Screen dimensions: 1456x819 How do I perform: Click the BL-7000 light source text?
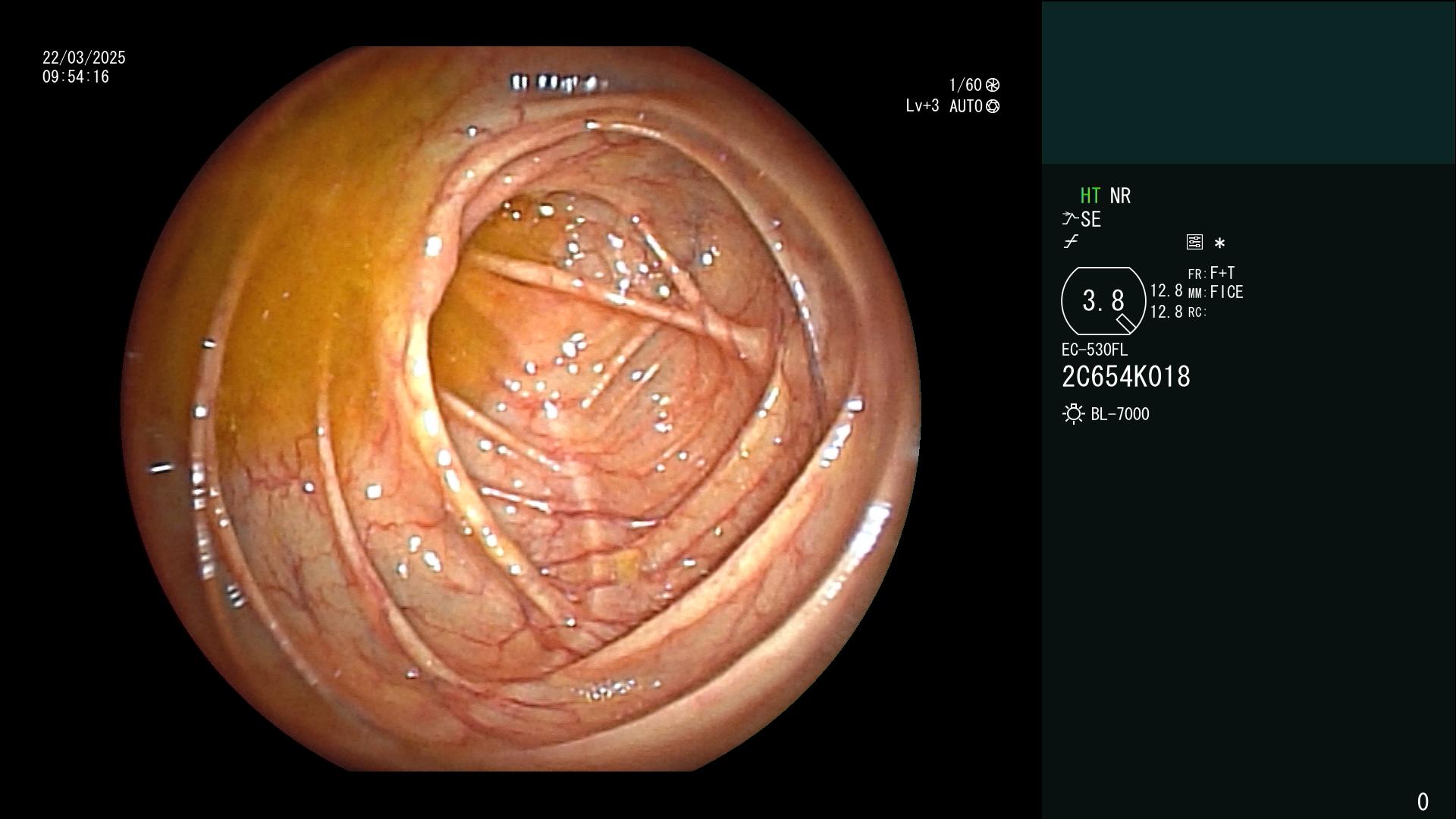(1120, 414)
